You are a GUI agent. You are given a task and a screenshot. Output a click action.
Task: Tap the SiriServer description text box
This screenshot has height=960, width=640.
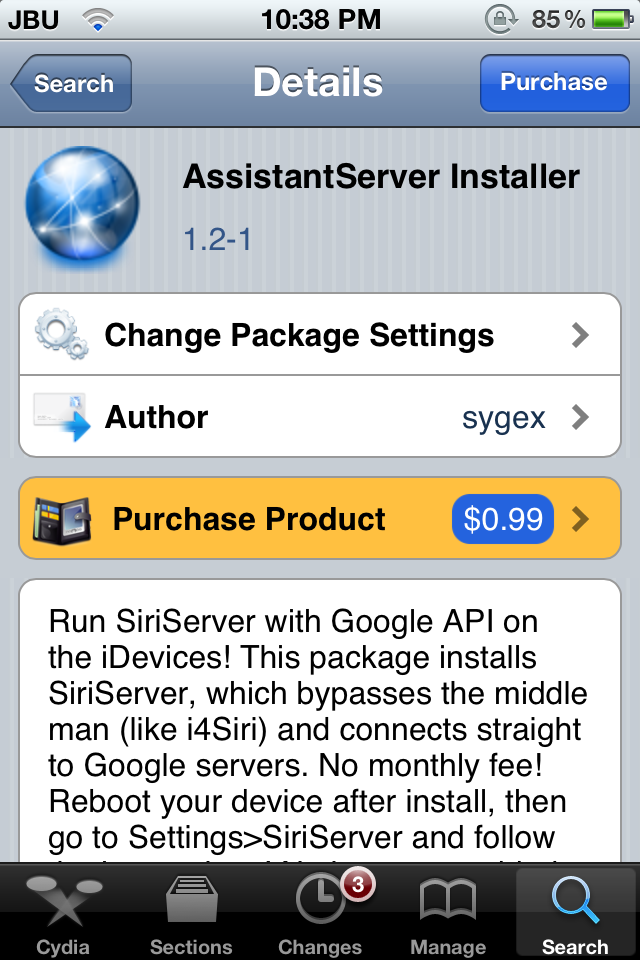coord(320,721)
